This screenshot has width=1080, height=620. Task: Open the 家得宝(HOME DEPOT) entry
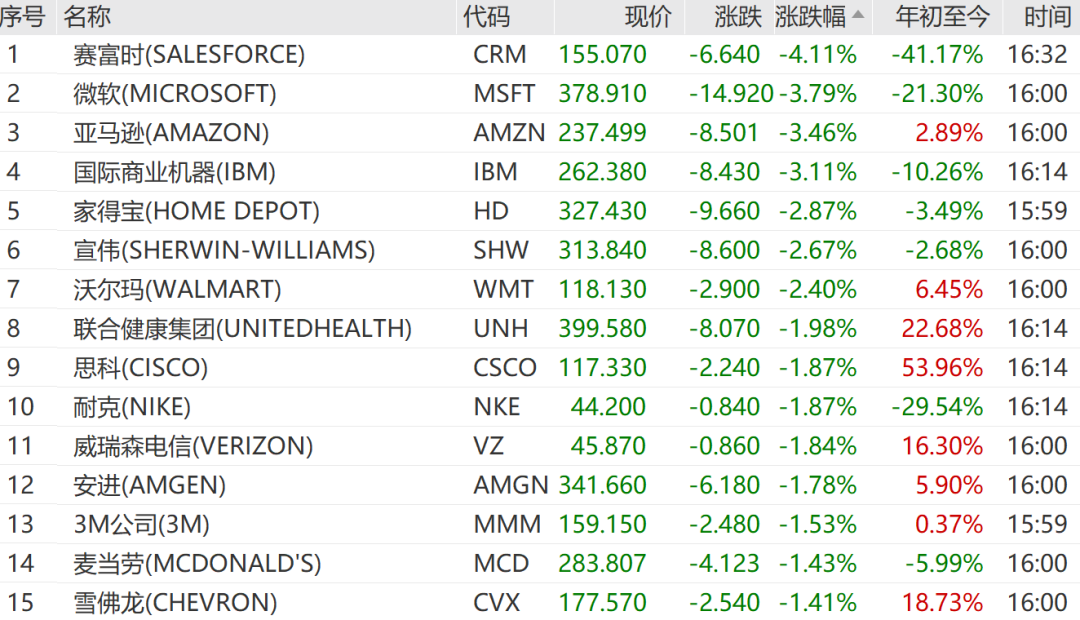click(x=540, y=211)
